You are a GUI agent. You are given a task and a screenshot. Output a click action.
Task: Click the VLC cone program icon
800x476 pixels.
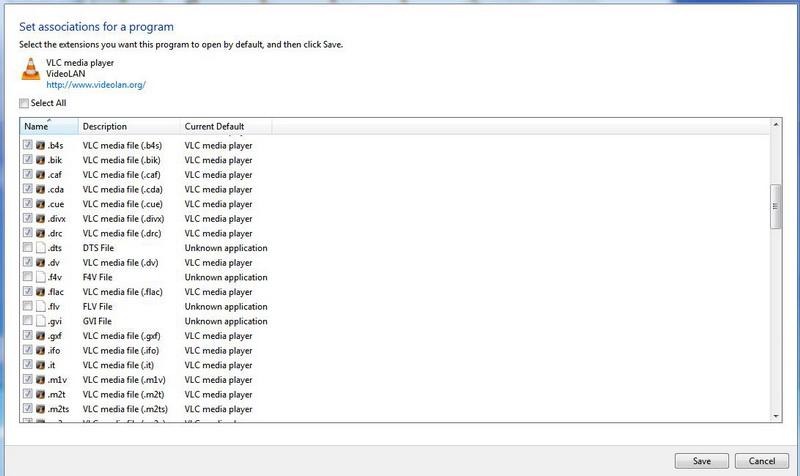(x=31, y=69)
